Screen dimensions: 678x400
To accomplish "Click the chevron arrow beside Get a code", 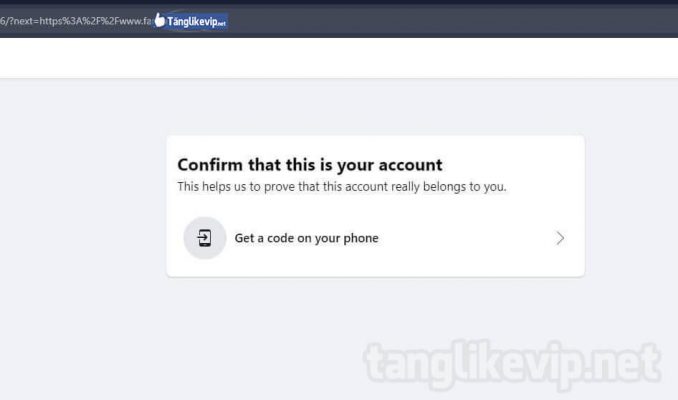I will (560, 238).
